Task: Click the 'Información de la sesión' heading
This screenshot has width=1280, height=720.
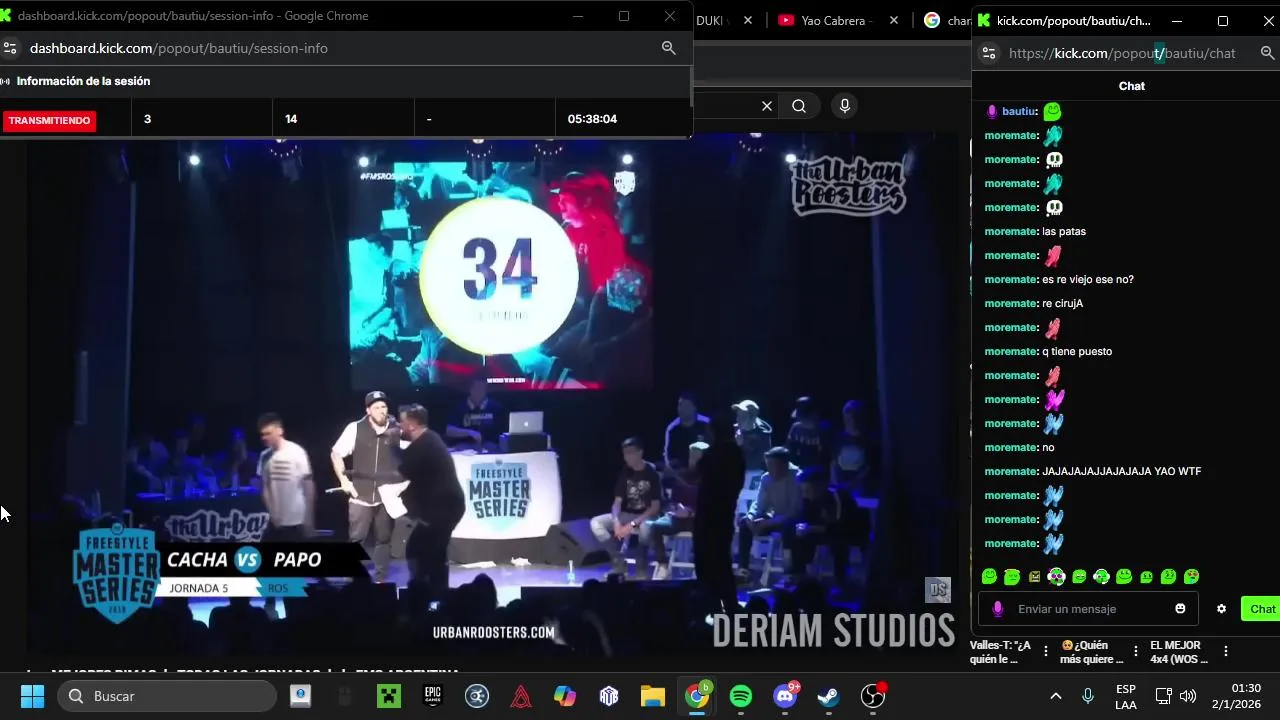Action: tap(83, 82)
